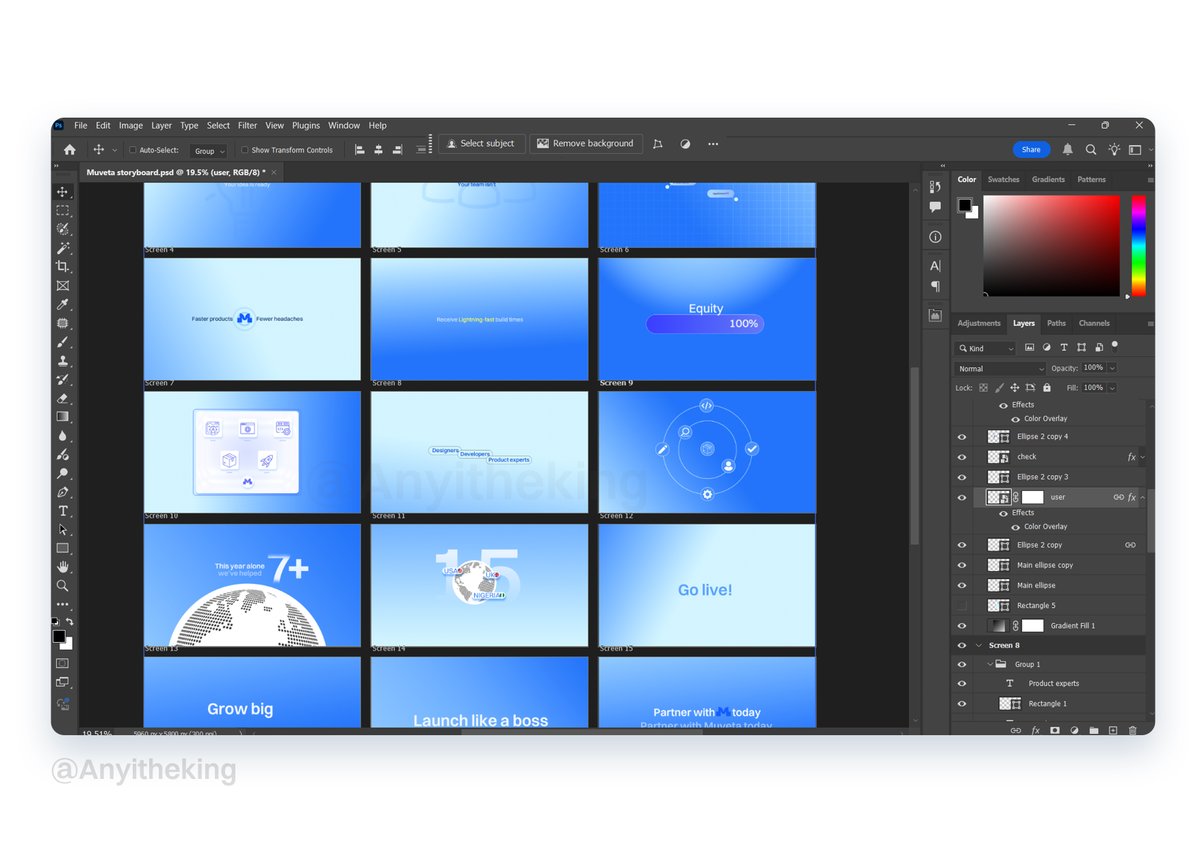The image size is (1200, 848).
Task: Select the Move tool in left toolbar
Action: click(62, 192)
